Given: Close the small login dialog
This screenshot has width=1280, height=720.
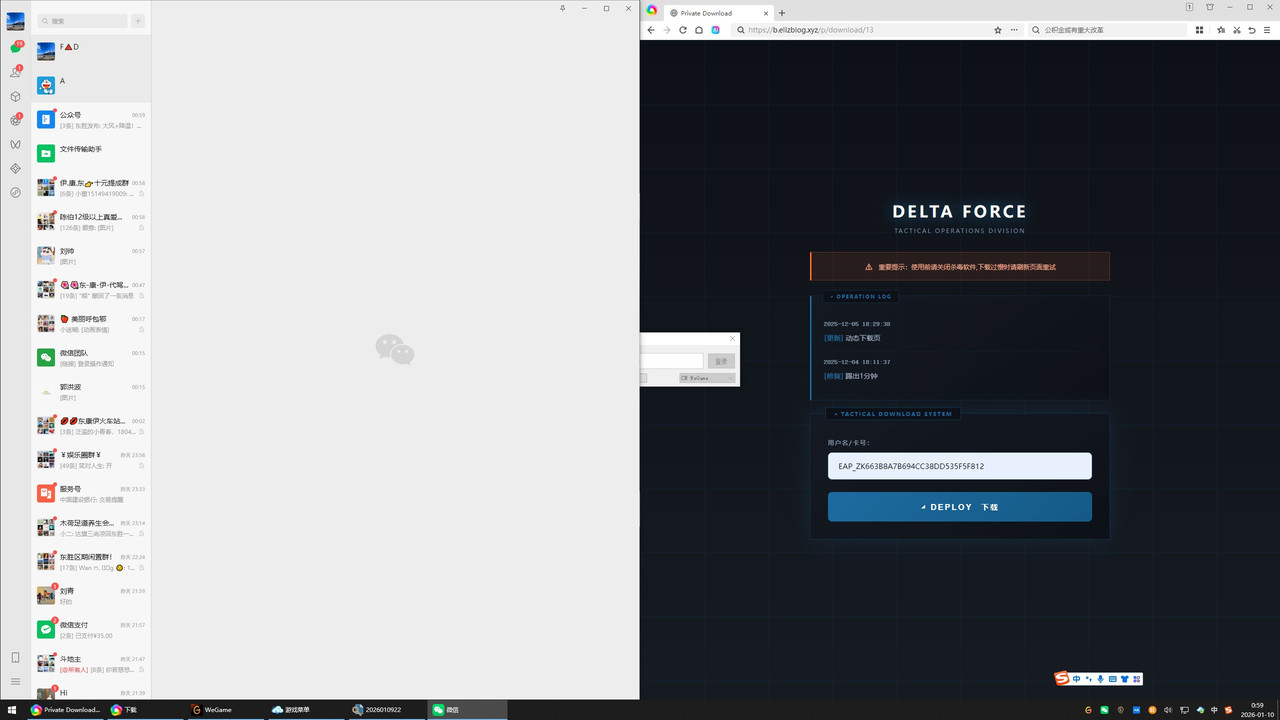Looking at the screenshot, I should pyautogui.click(x=732, y=339).
